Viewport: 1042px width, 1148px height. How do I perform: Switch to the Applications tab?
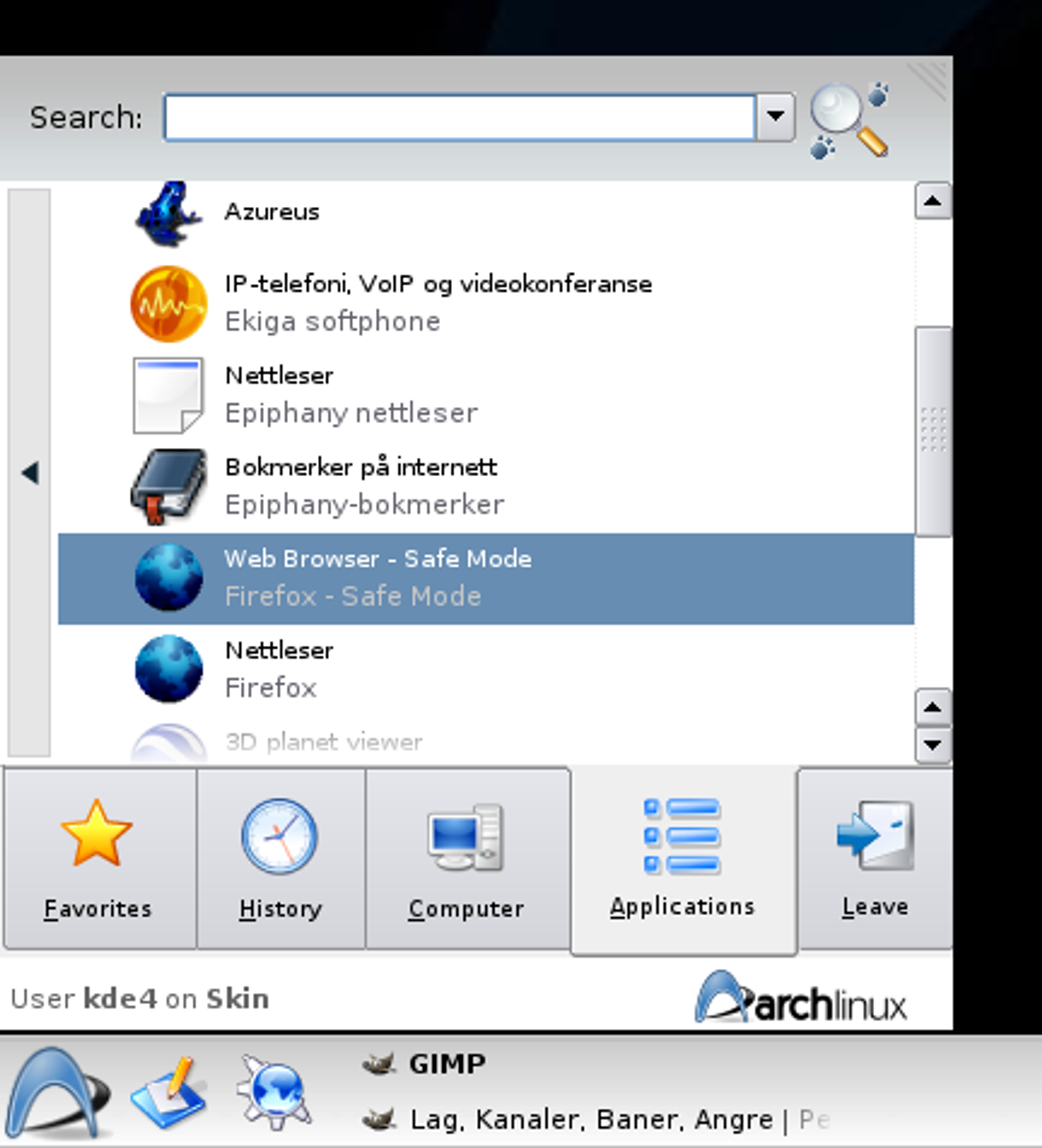coord(684,861)
